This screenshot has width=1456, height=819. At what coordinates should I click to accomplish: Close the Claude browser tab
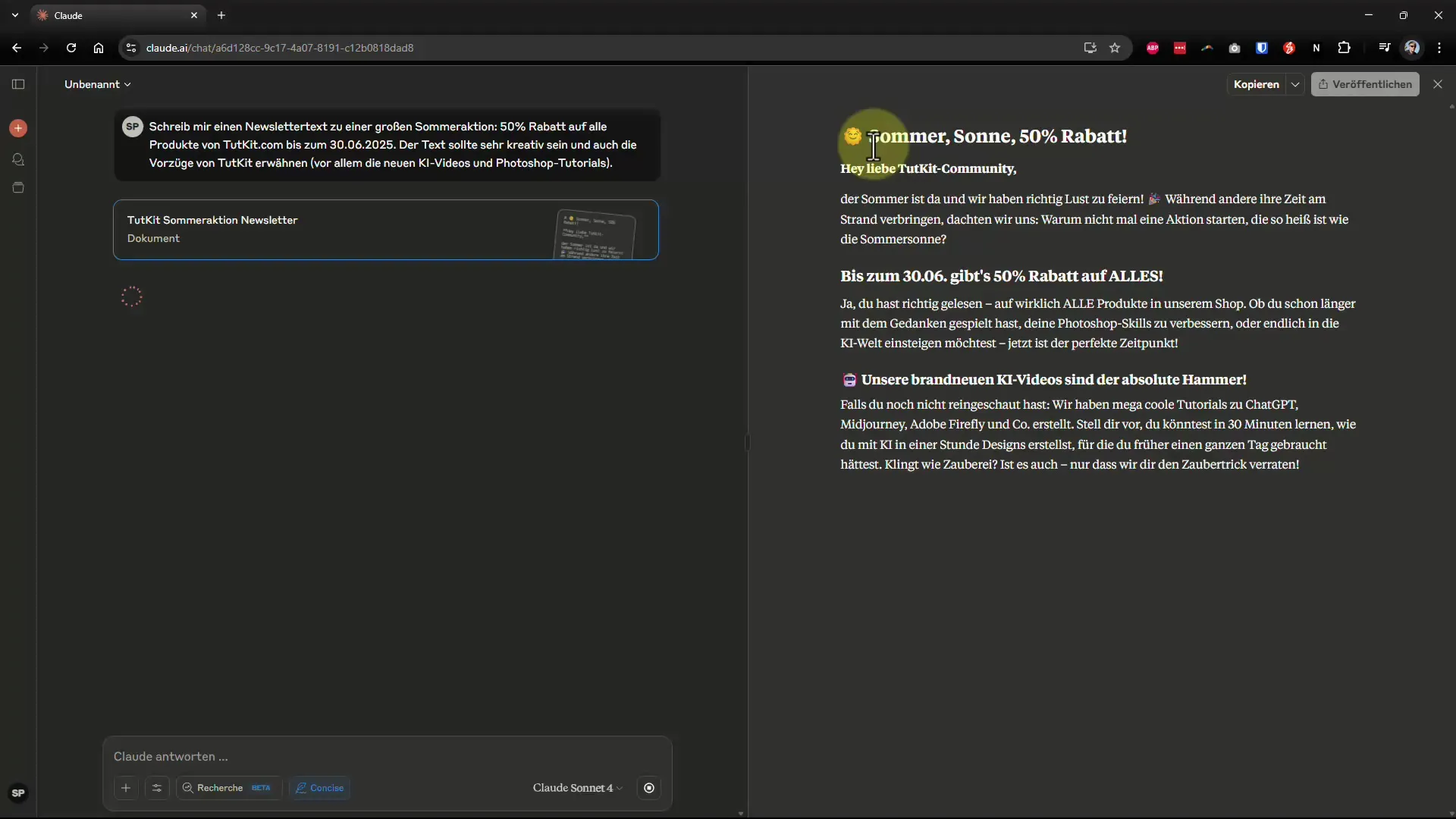pos(194,15)
